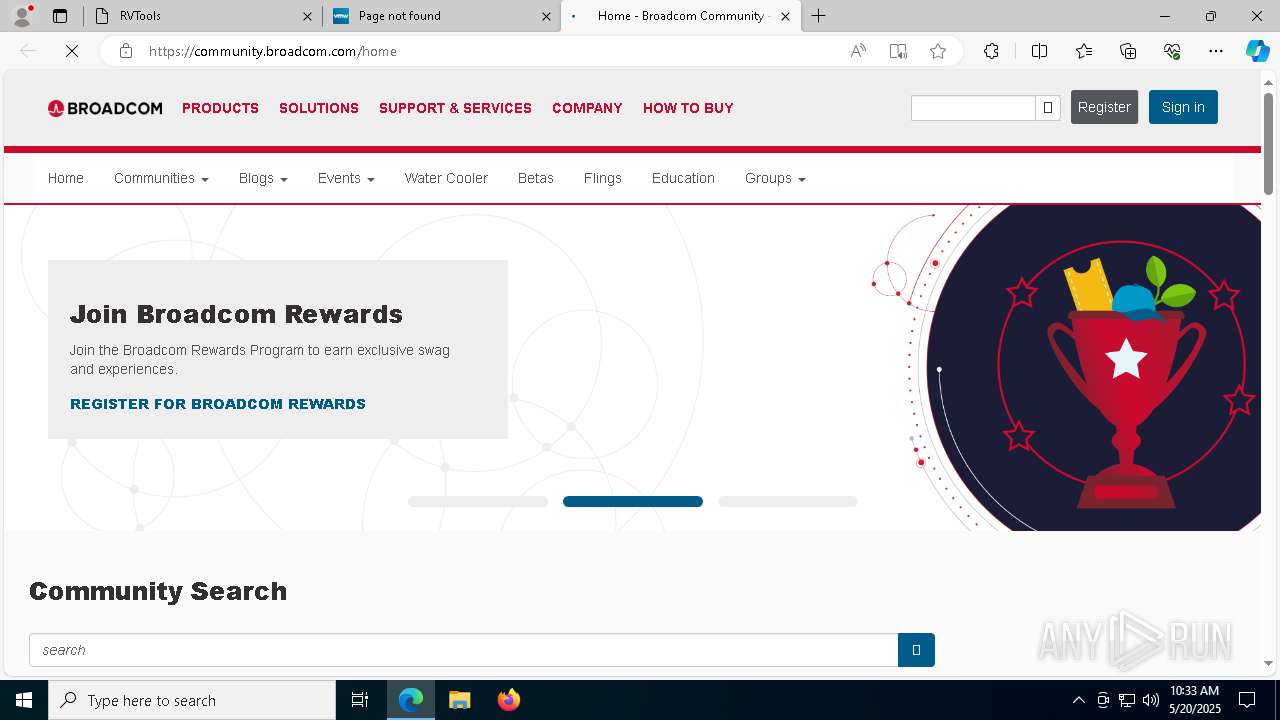The width and height of the screenshot is (1280, 720).
Task: Open Immersive Reader icon
Action: pyautogui.click(x=898, y=51)
